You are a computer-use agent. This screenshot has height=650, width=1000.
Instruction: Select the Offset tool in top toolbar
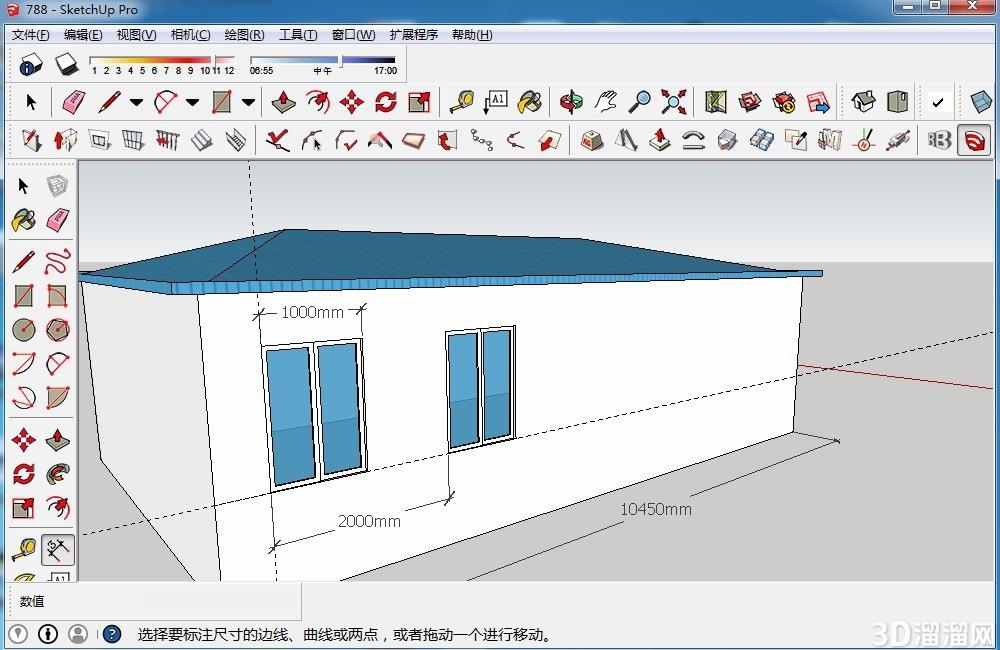point(318,102)
